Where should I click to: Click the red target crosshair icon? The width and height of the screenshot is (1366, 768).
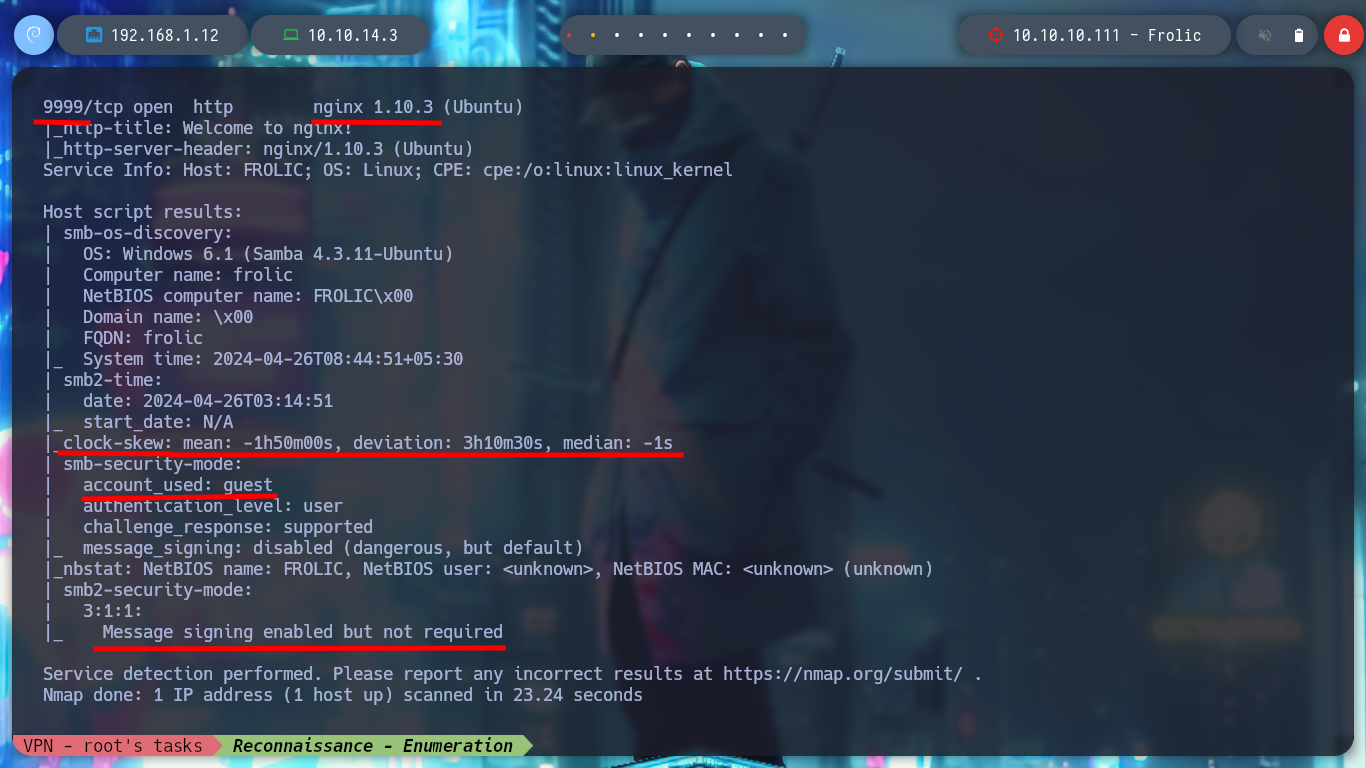[995, 35]
